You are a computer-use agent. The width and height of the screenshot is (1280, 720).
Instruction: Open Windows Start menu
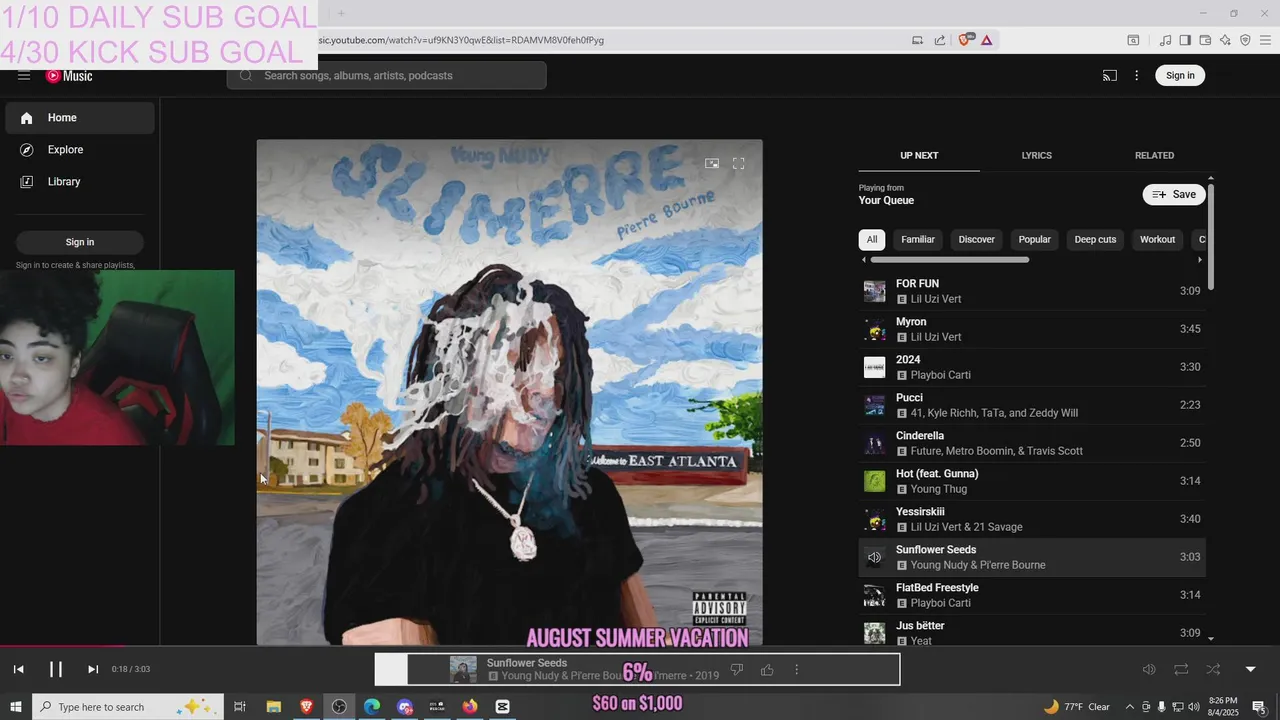point(16,707)
